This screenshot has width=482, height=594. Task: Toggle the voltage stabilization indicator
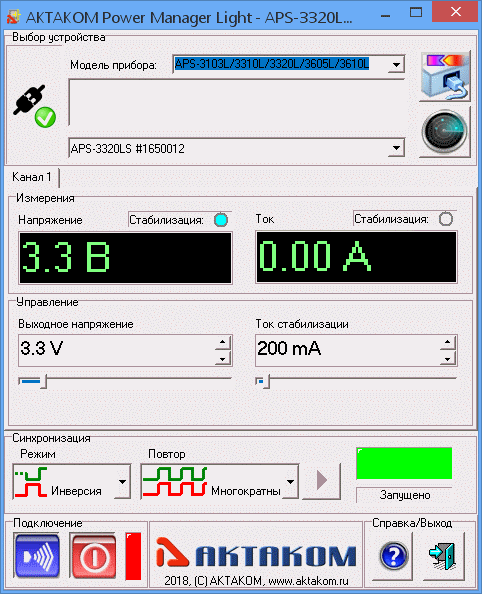[221, 220]
